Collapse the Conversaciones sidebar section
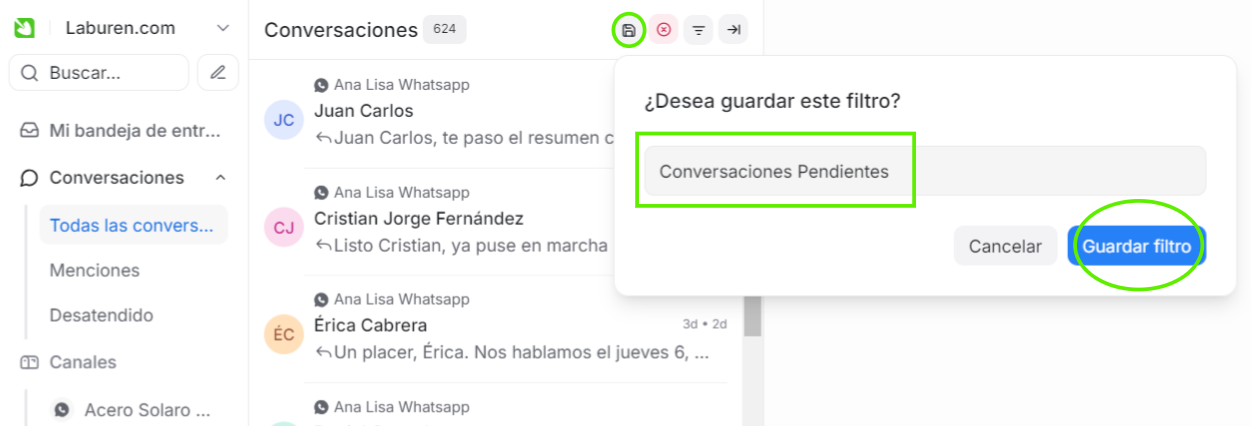The height and width of the screenshot is (426, 1251). 220,178
